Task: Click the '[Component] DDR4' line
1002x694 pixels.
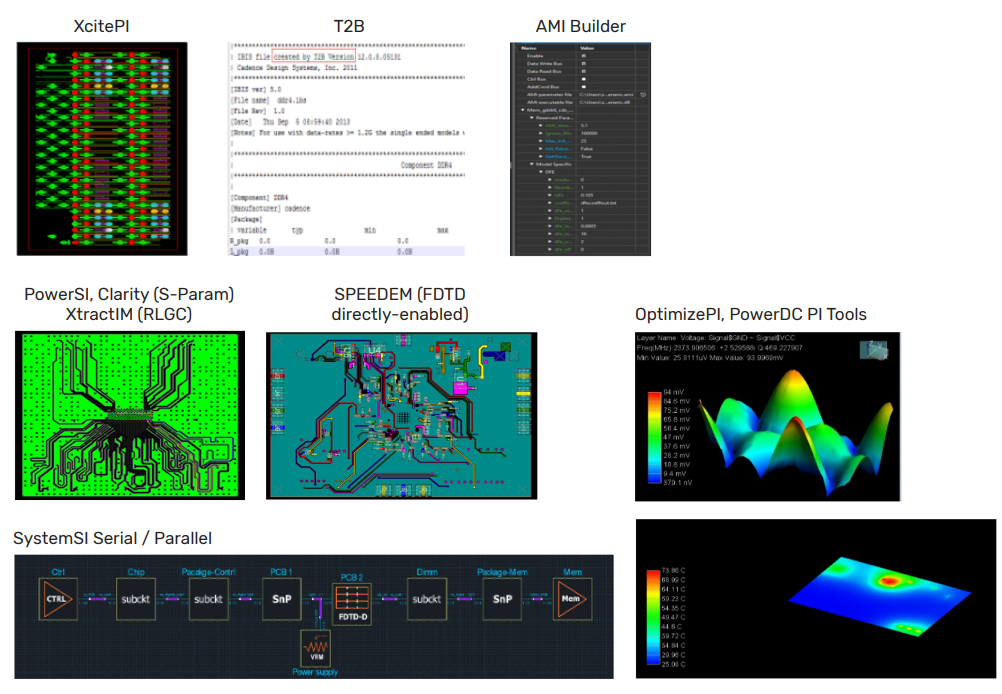Action: (x=259, y=197)
